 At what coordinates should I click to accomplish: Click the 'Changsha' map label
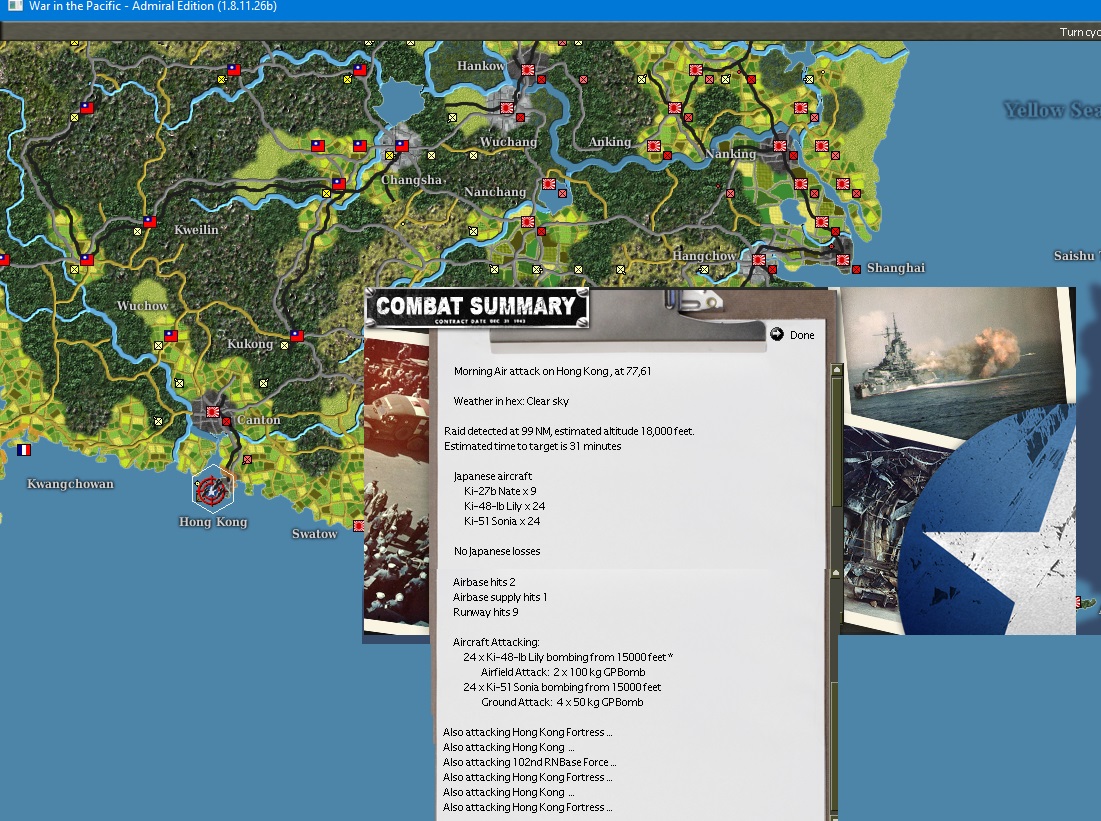click(x=411, y=180)
